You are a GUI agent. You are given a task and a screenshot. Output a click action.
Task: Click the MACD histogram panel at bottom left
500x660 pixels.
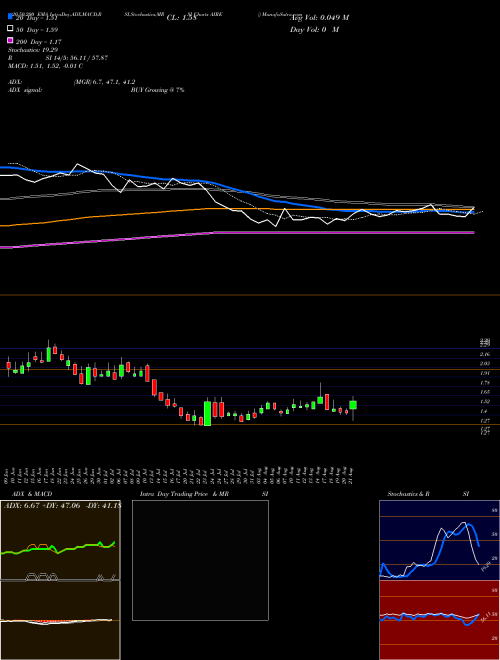pos(60,620)
